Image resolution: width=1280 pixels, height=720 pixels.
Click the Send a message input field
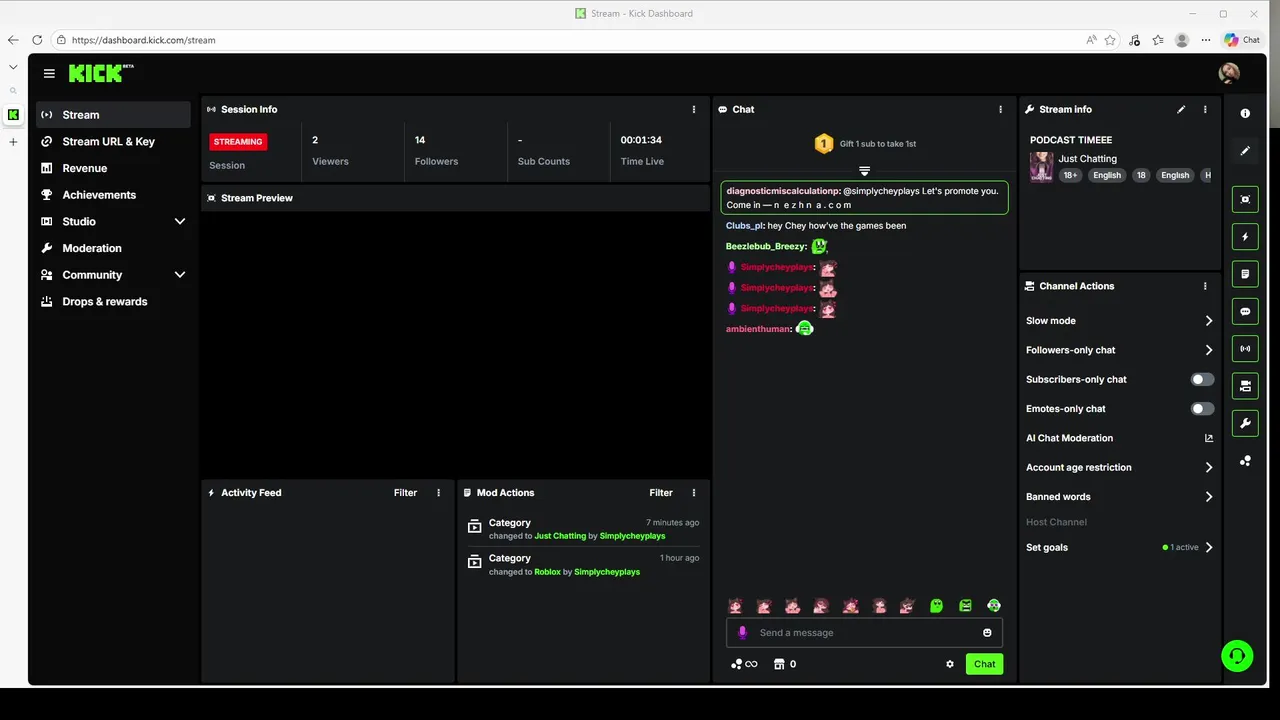864,632
